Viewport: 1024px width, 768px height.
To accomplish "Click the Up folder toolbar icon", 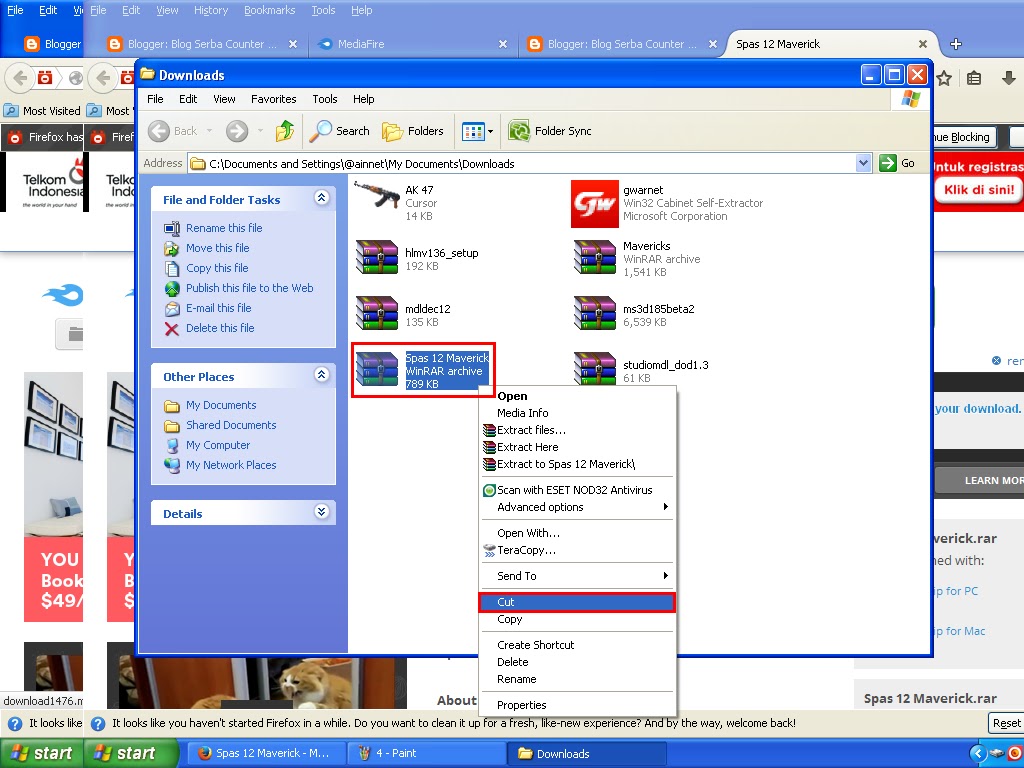I will [x=285, y=131].
